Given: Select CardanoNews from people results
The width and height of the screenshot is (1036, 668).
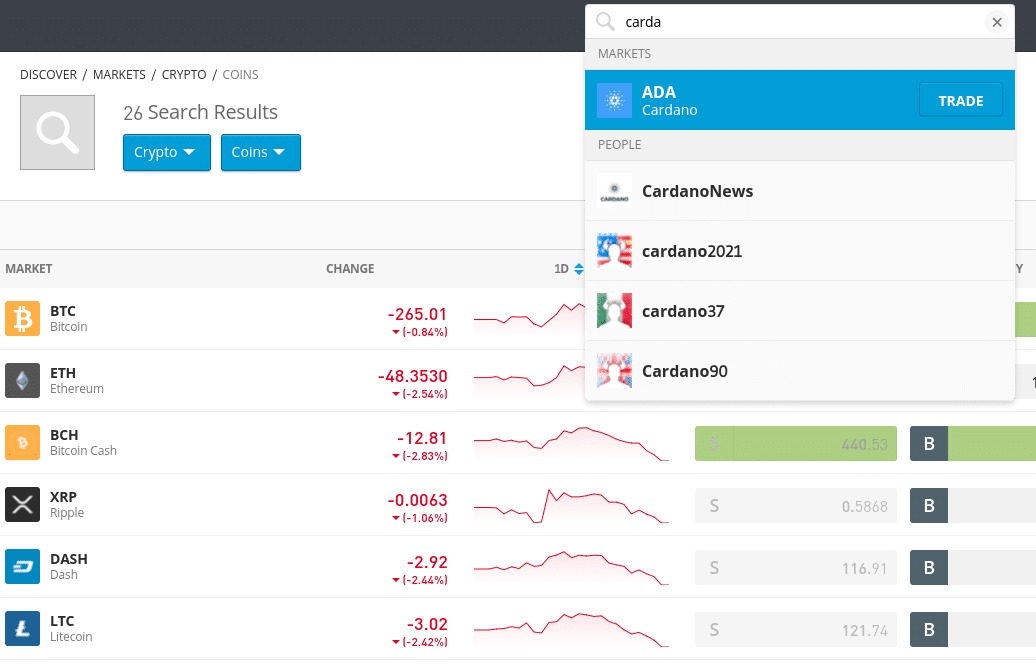Looking at the screenshot, I should point(799,191).
